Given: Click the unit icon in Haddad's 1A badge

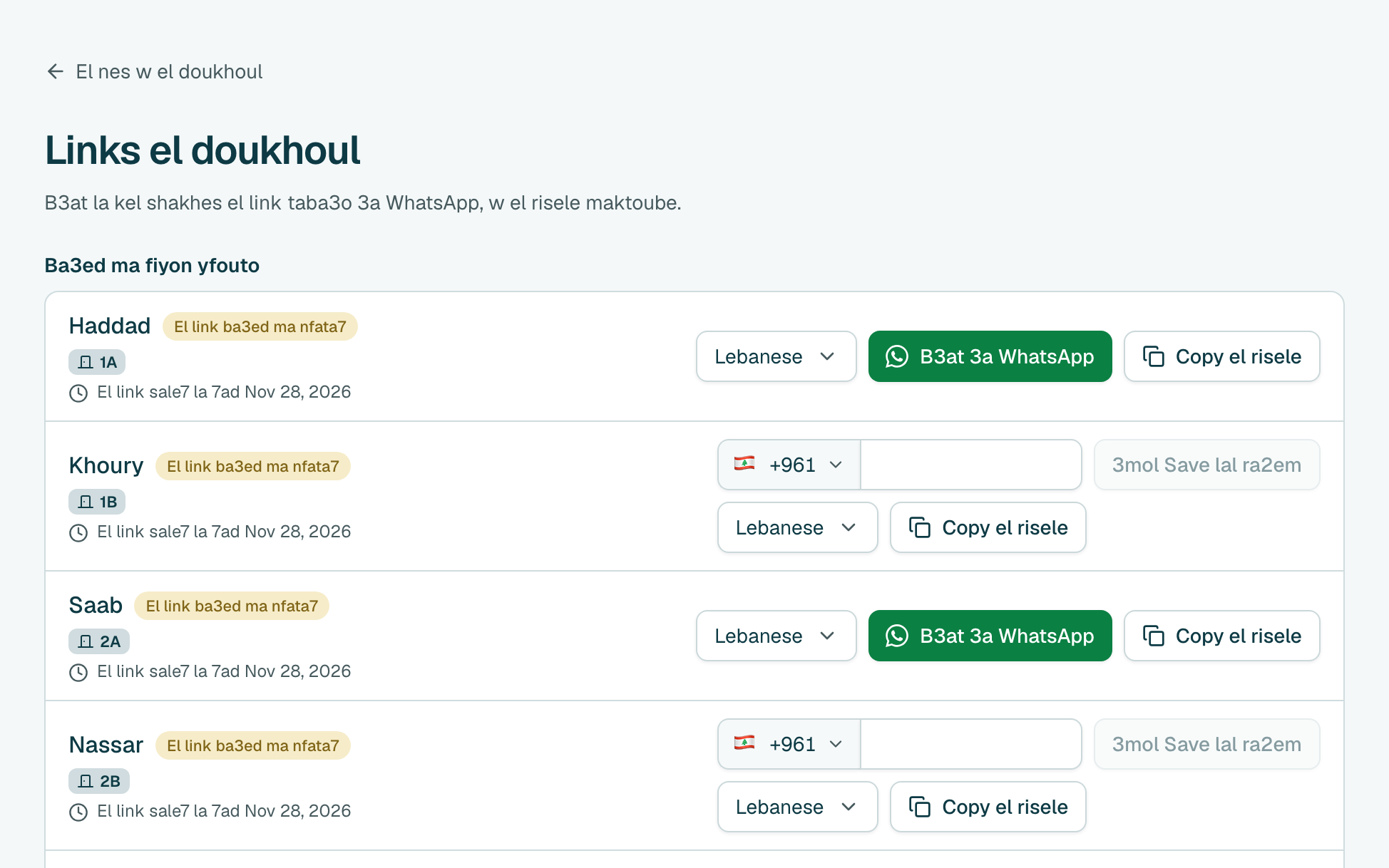Looking at the screenshot, I should [x=86, y=362].
